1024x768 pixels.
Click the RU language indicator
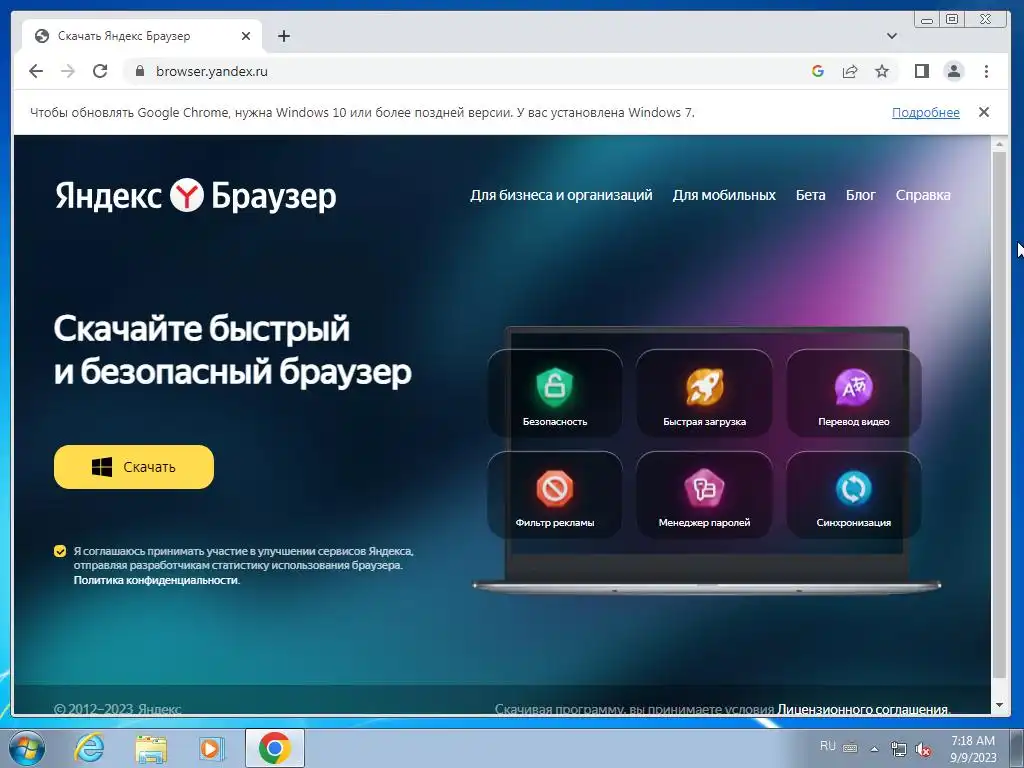[827, 746]
